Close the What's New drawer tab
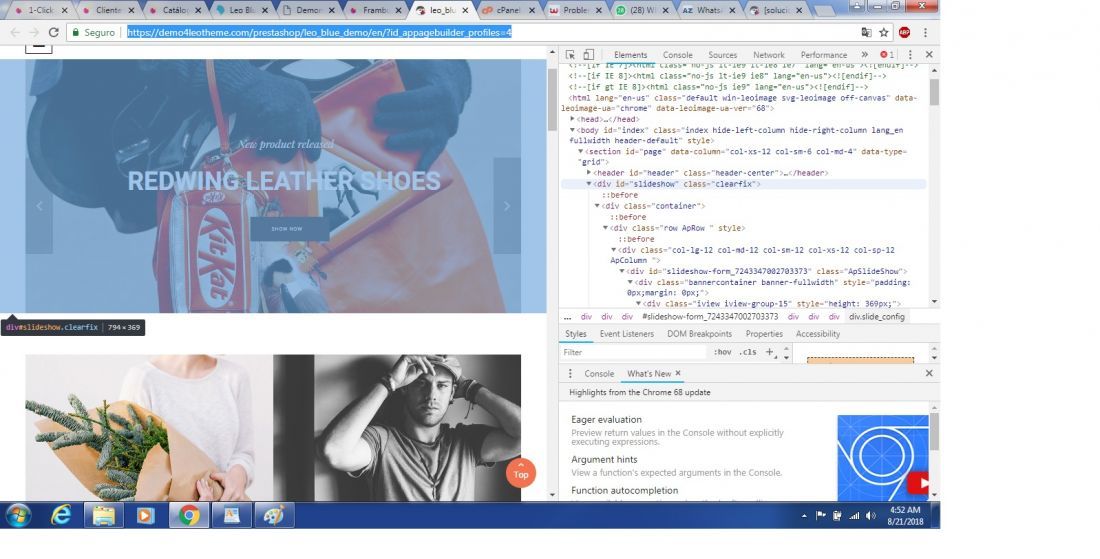Screen dimensions: 1100x559 coord(678,373)
